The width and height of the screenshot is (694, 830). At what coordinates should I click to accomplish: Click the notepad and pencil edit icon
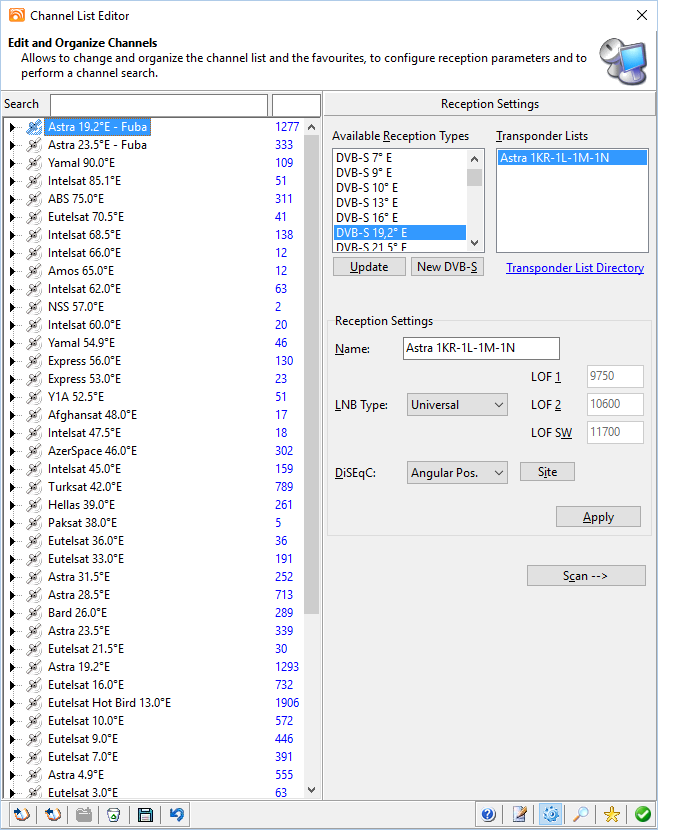tap(519, 815)
